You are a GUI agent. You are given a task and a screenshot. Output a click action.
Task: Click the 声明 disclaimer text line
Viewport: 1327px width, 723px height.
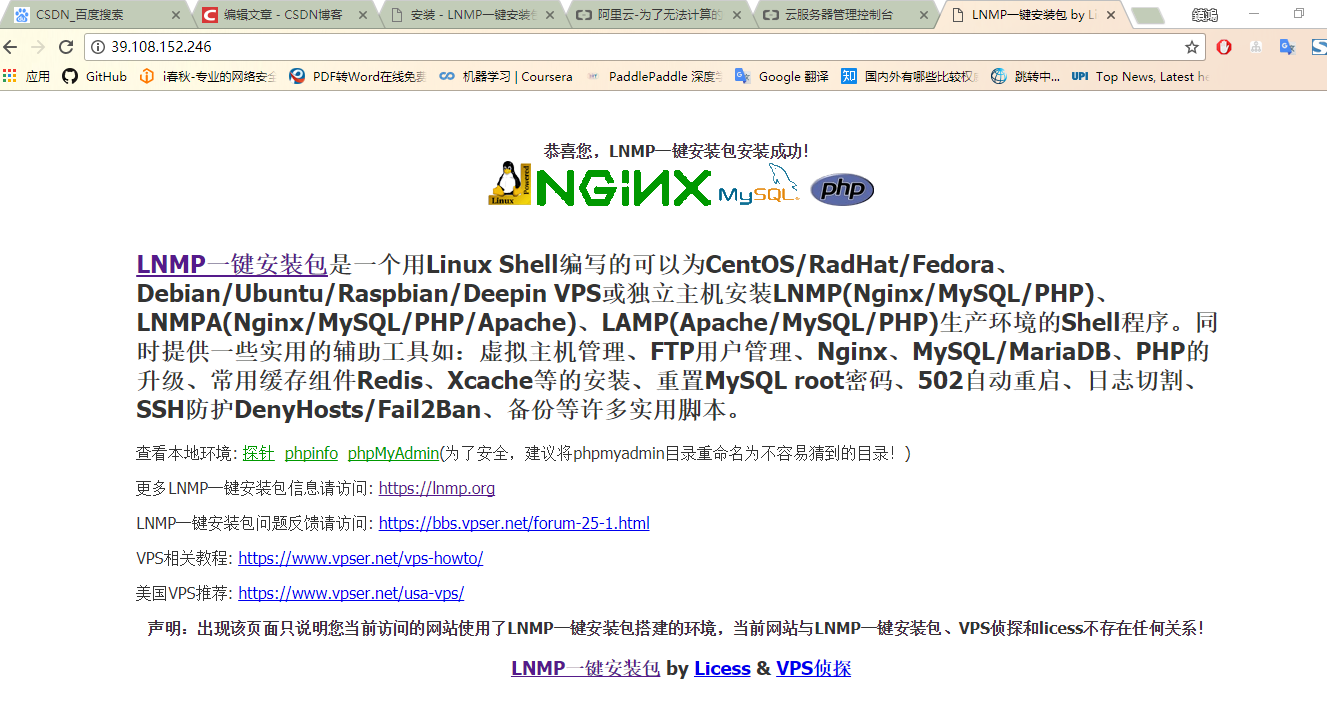(676, 629)
